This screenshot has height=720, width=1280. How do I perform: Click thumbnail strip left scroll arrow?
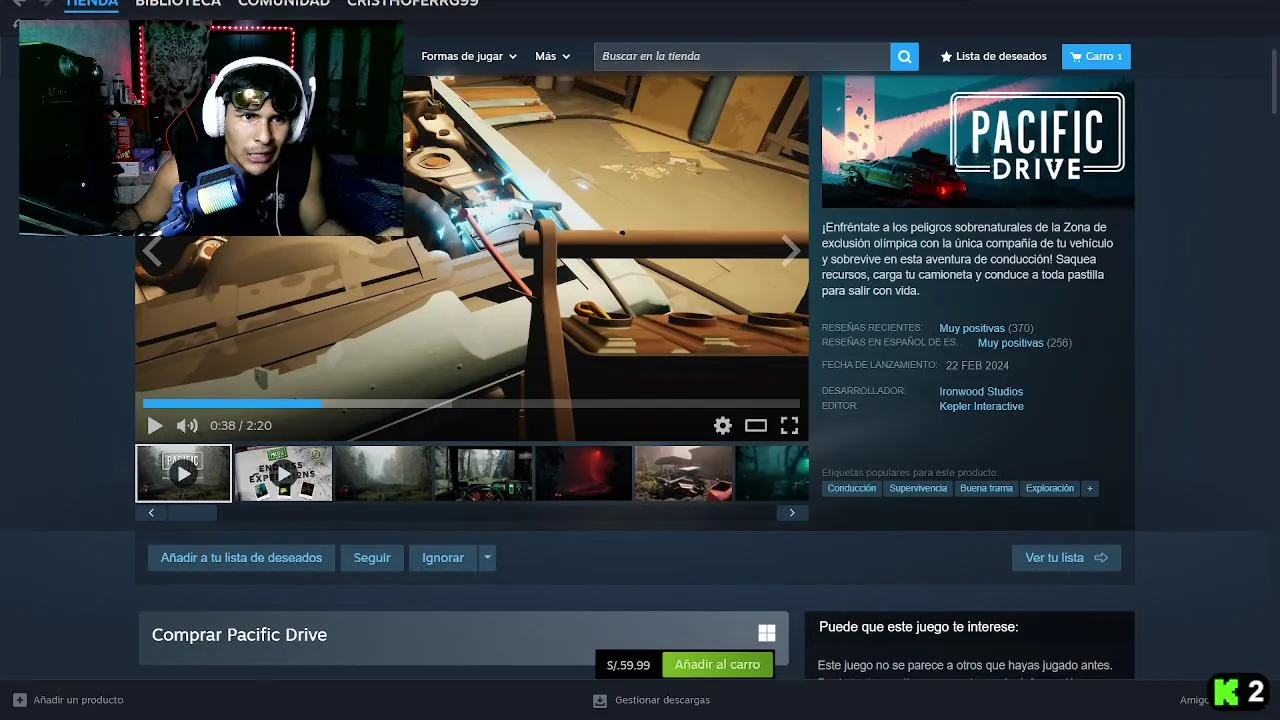coord(151,513)
